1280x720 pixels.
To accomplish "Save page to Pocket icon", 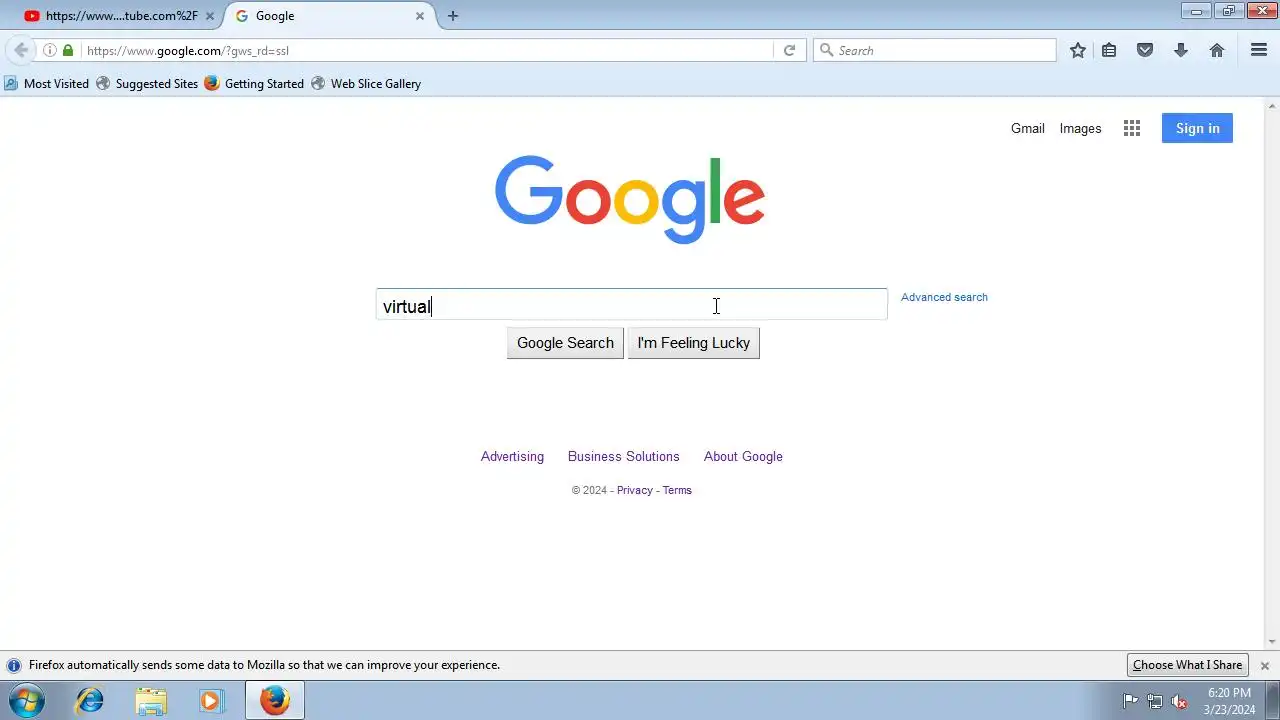I will coord(1145,50).
